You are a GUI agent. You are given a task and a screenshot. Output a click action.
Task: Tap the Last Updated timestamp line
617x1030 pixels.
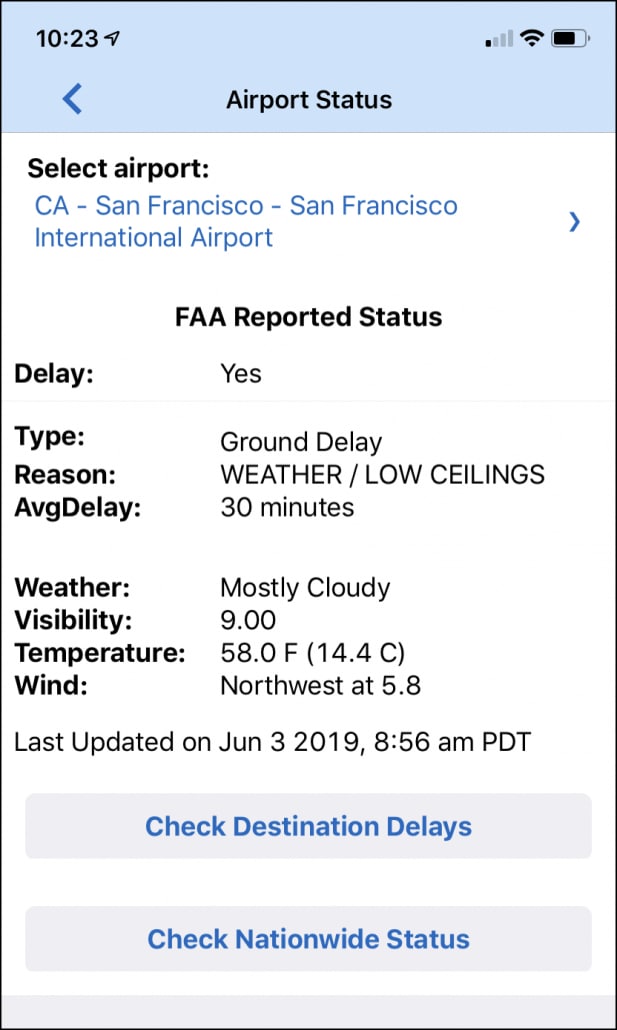tap(272, 742)
